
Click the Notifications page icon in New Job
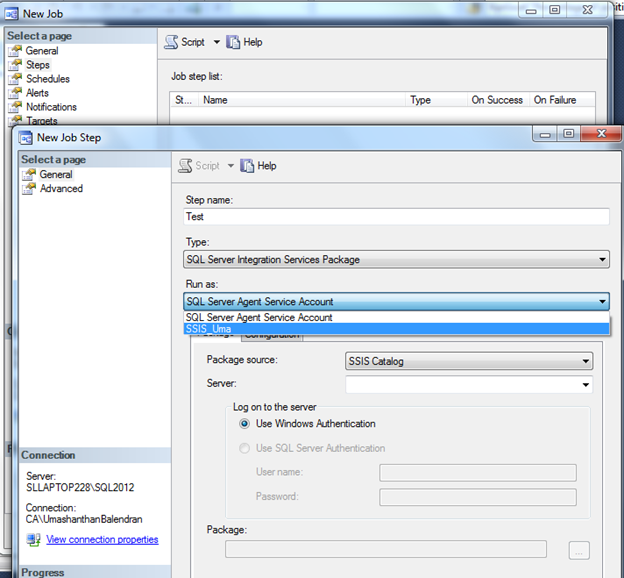15,107
